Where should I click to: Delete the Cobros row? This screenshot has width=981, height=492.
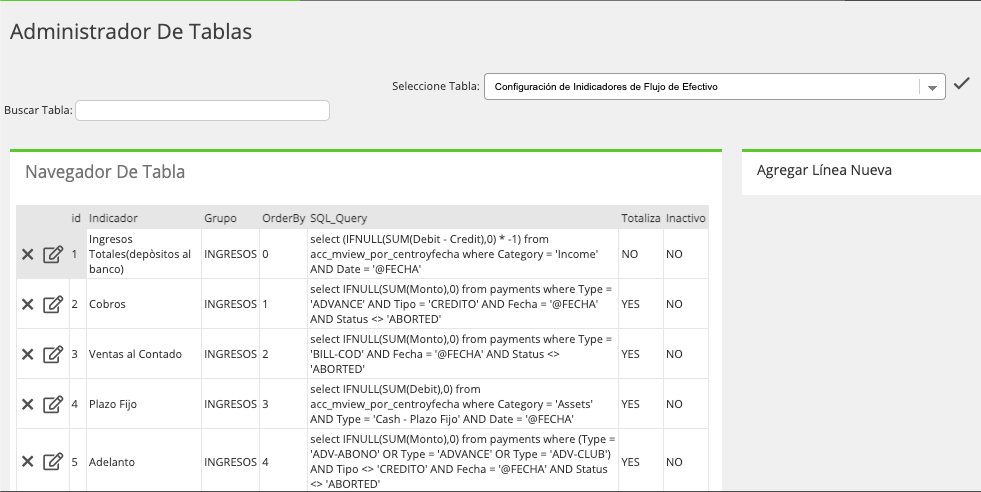point(28,304)
